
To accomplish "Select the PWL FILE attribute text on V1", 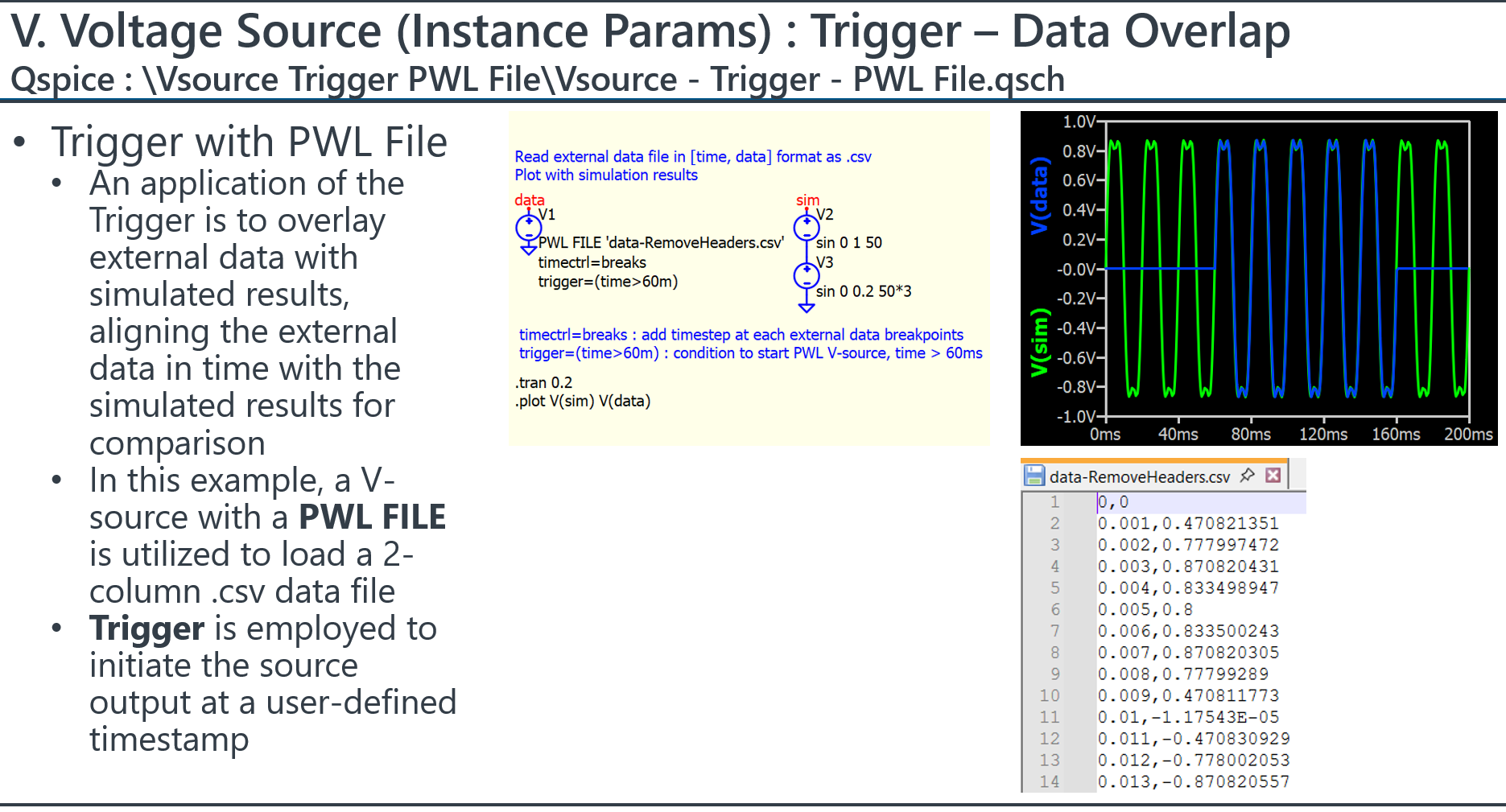I will (x=661, y=242).
